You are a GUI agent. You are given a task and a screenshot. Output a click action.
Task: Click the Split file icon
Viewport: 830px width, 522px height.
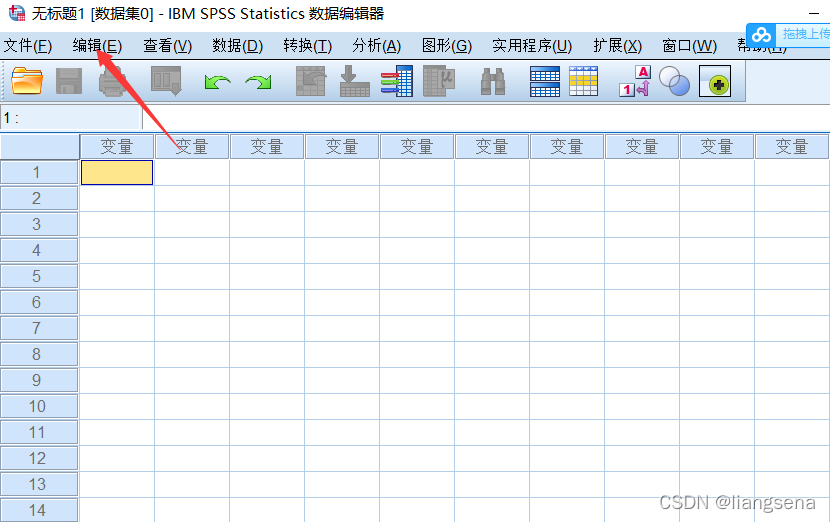coord(545,81)
